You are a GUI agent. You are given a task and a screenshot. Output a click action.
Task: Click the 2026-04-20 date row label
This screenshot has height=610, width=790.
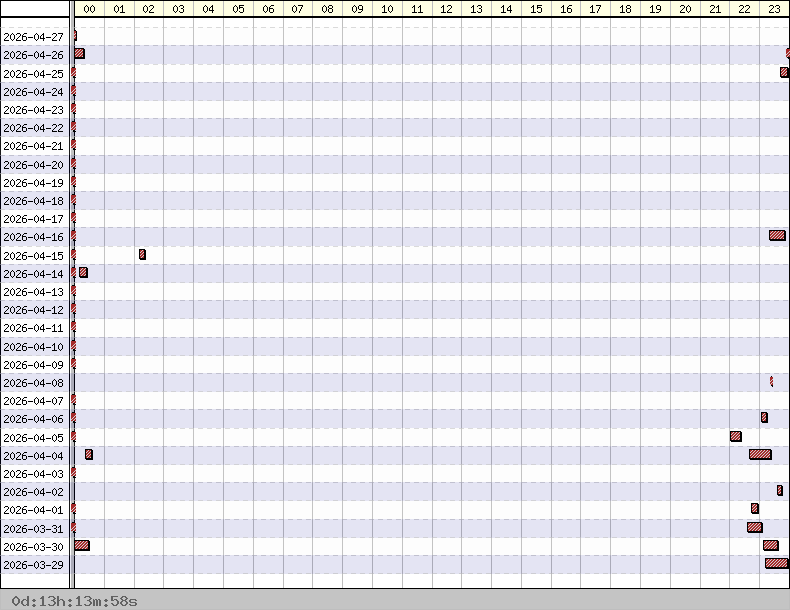34,165
